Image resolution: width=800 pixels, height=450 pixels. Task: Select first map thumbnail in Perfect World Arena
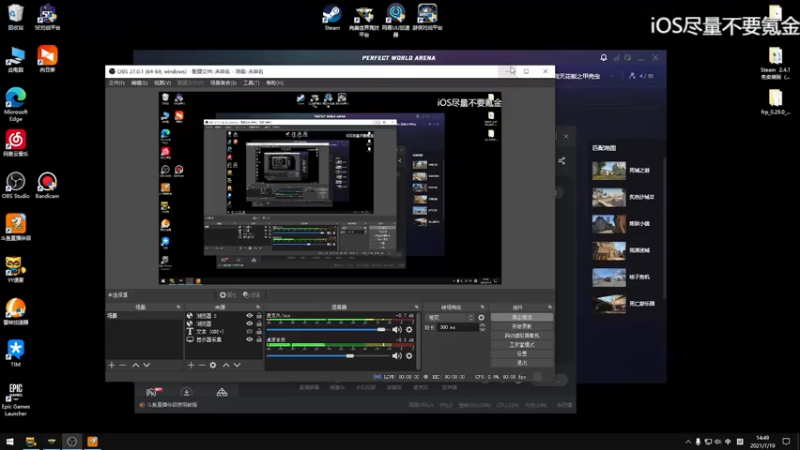(x=609, y=170)
